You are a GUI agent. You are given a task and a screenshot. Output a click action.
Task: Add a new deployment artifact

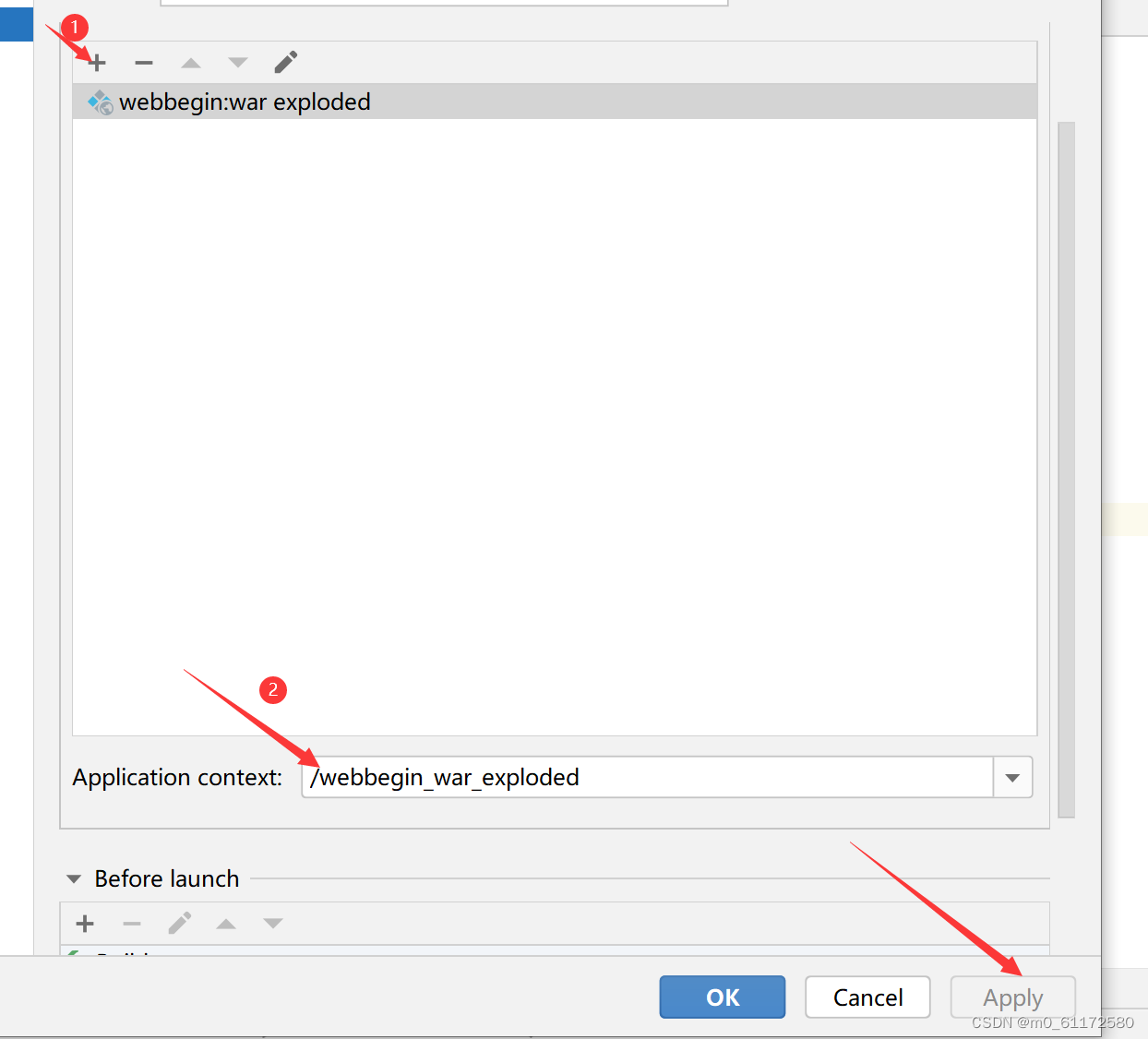[x=96, y=62]
